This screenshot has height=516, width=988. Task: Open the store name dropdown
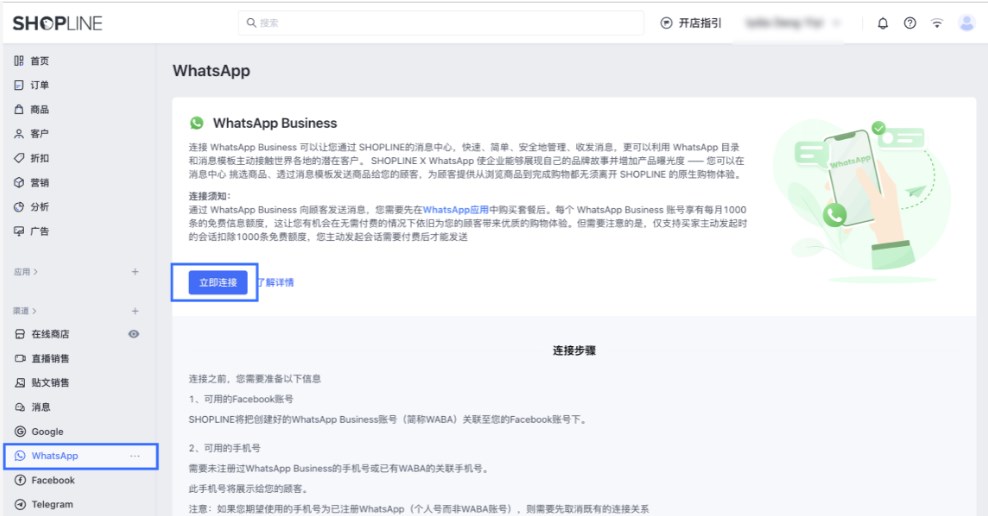click(793, 23)
